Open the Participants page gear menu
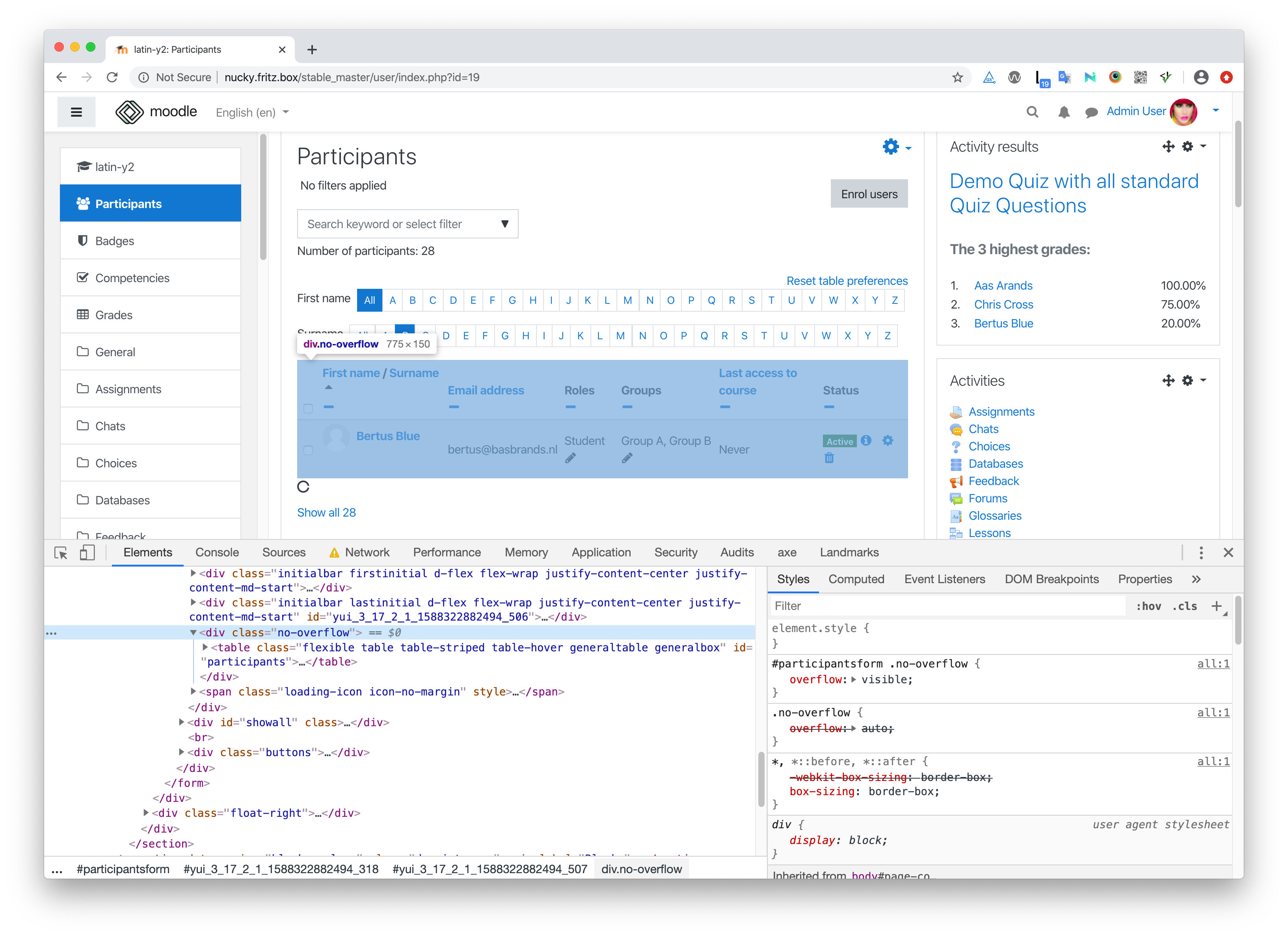The width and height of the screenshot is (1288, 937). tap(896, 147)
